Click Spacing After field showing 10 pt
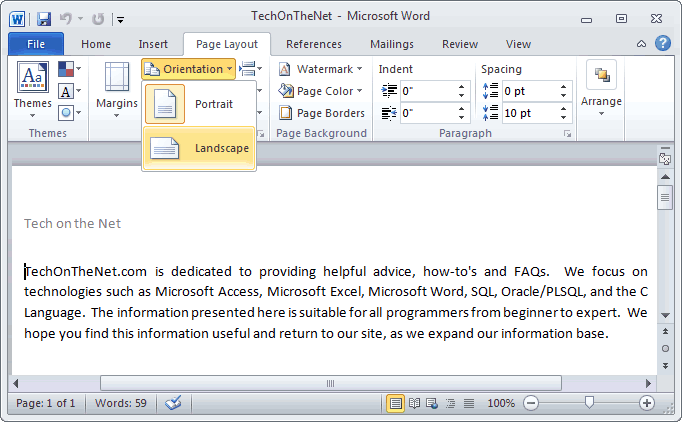This screenshot has width=682, height=422. point(530,113)
